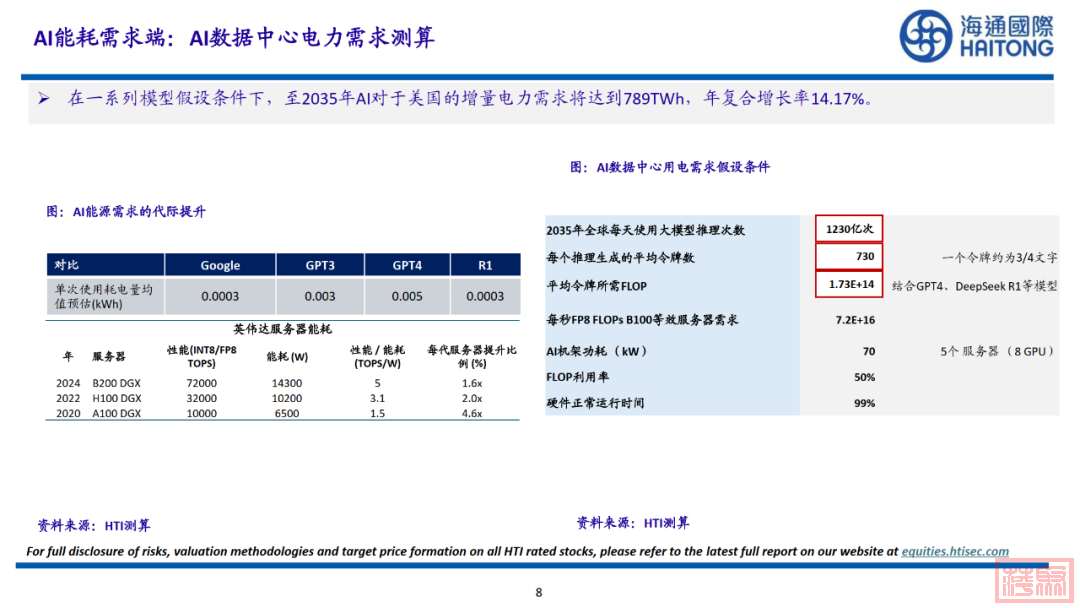Click the Haitong swirl logo icon

(925, 37)
